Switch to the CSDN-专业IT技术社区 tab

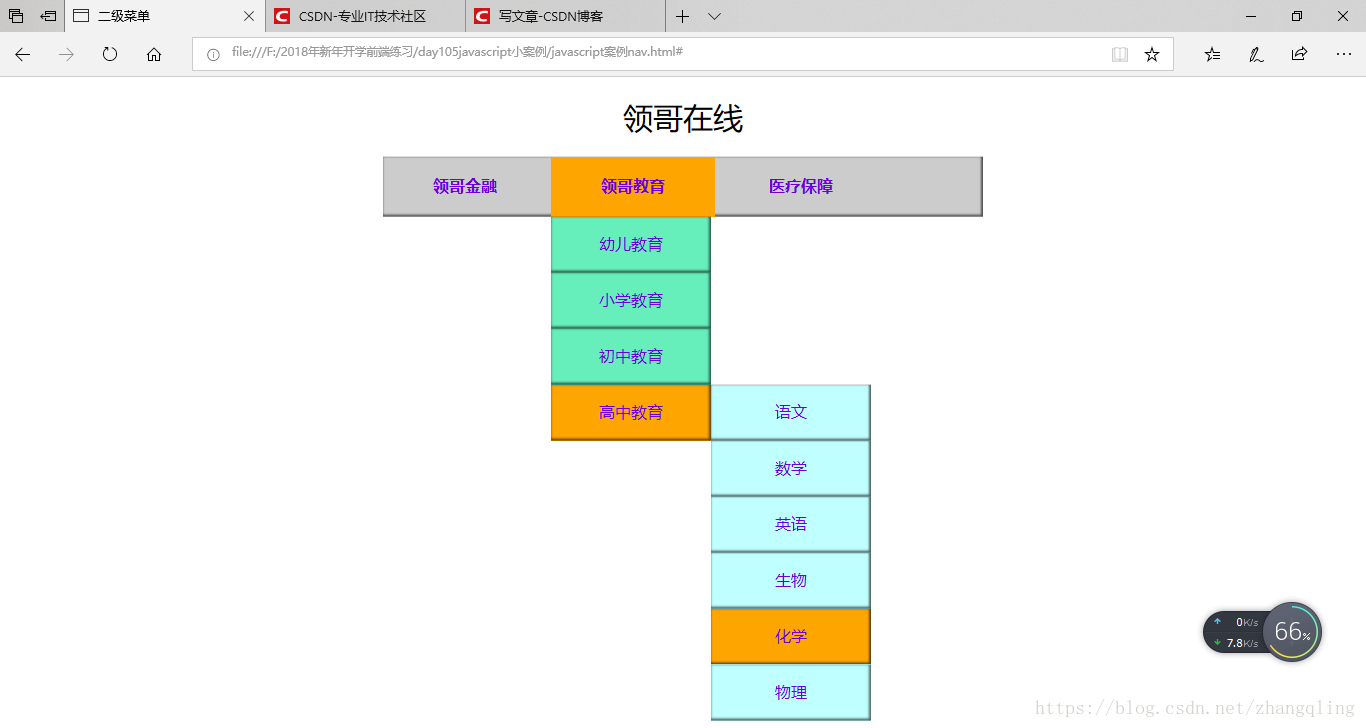[365, 16]
